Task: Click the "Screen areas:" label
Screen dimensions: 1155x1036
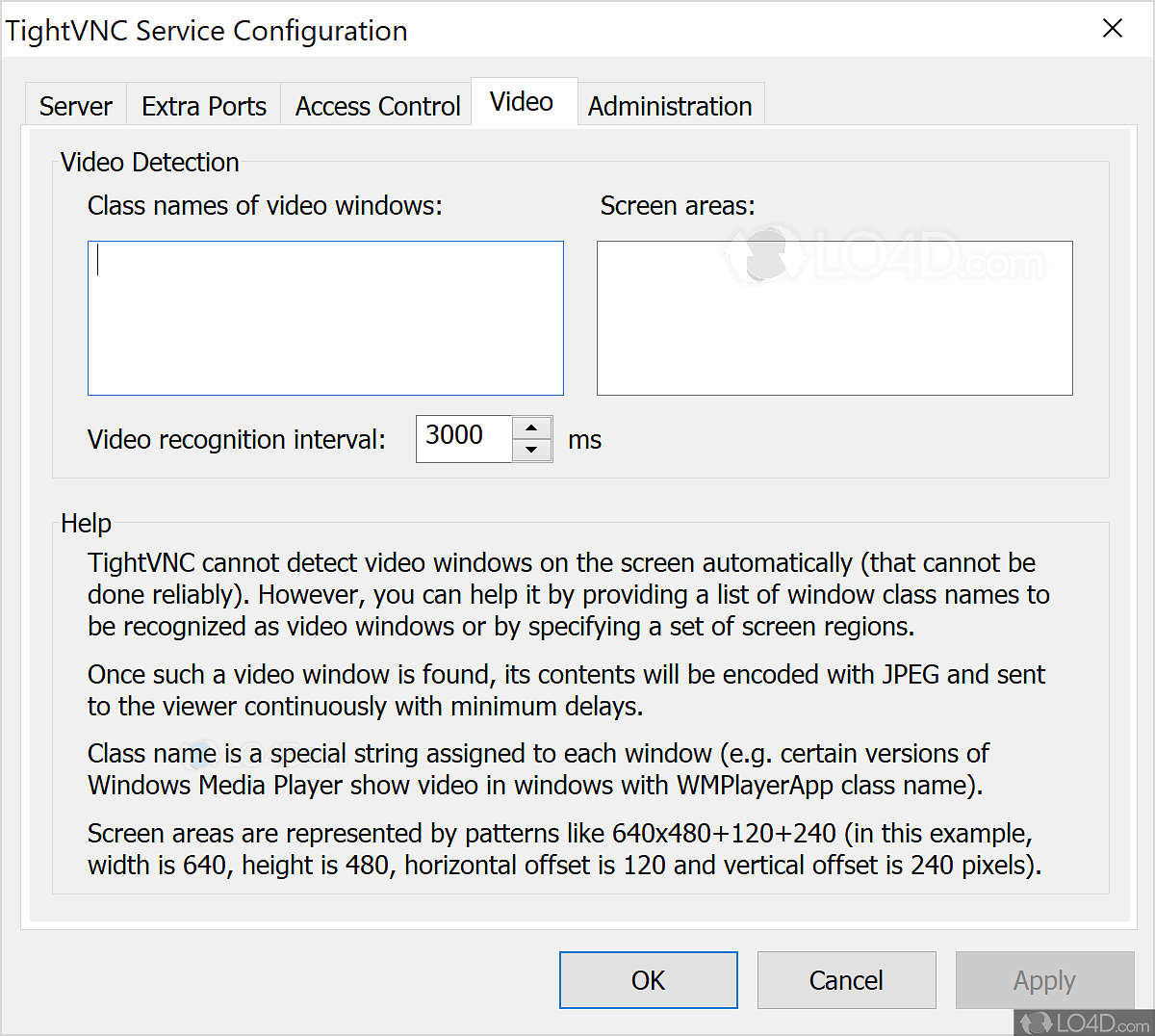Action: pyautogui.click(x=678, y=206)
